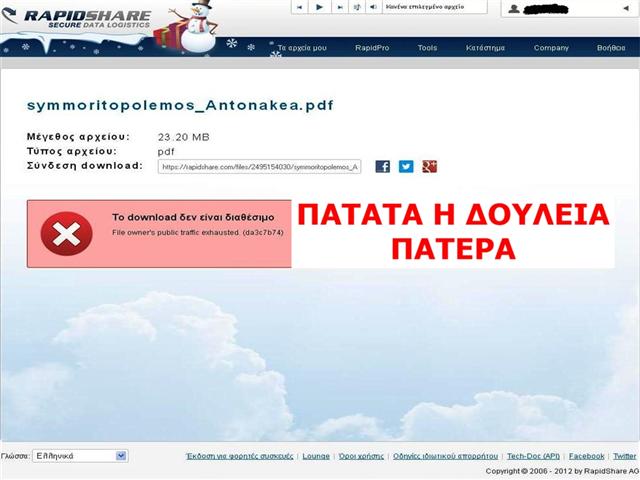This screenshot has height=480, width=640.
Task: Open the Γλώσσα language dropdown
Action: click(x=80, y=456)
